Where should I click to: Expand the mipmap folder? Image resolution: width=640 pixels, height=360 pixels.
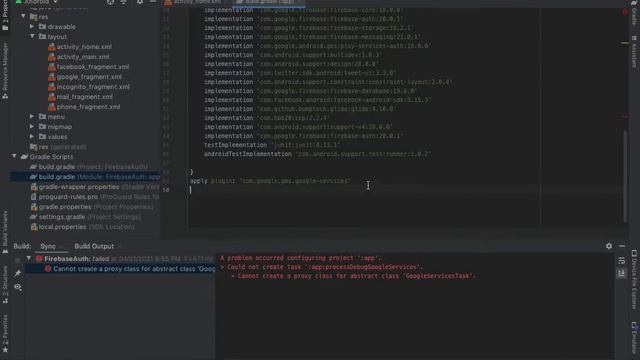pos(32,127)
